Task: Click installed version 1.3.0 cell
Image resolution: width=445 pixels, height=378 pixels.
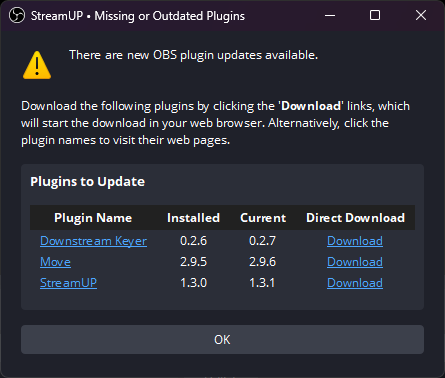Action: tap(194, 283)
